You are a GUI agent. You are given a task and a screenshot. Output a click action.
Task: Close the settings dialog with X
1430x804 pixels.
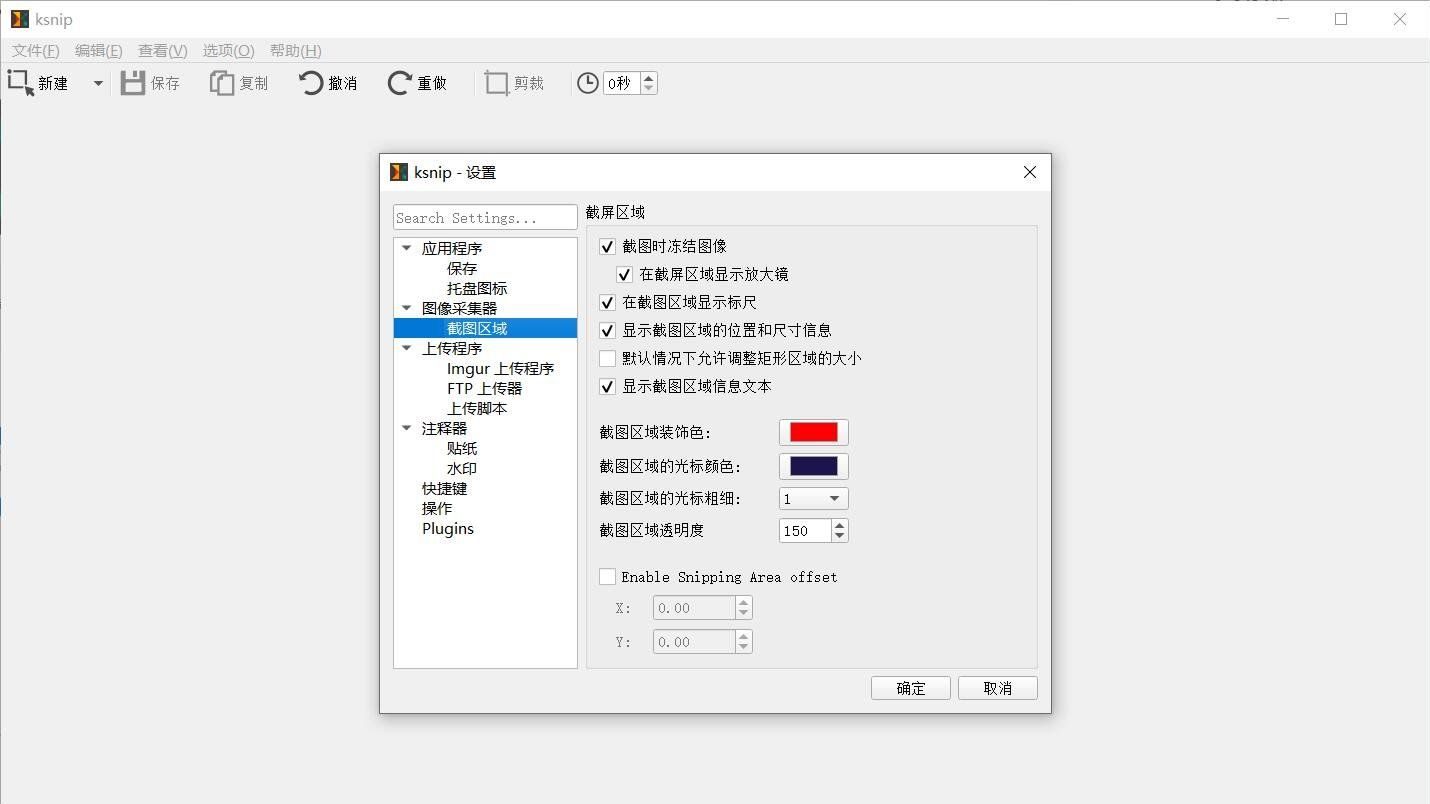(1030, 172)
